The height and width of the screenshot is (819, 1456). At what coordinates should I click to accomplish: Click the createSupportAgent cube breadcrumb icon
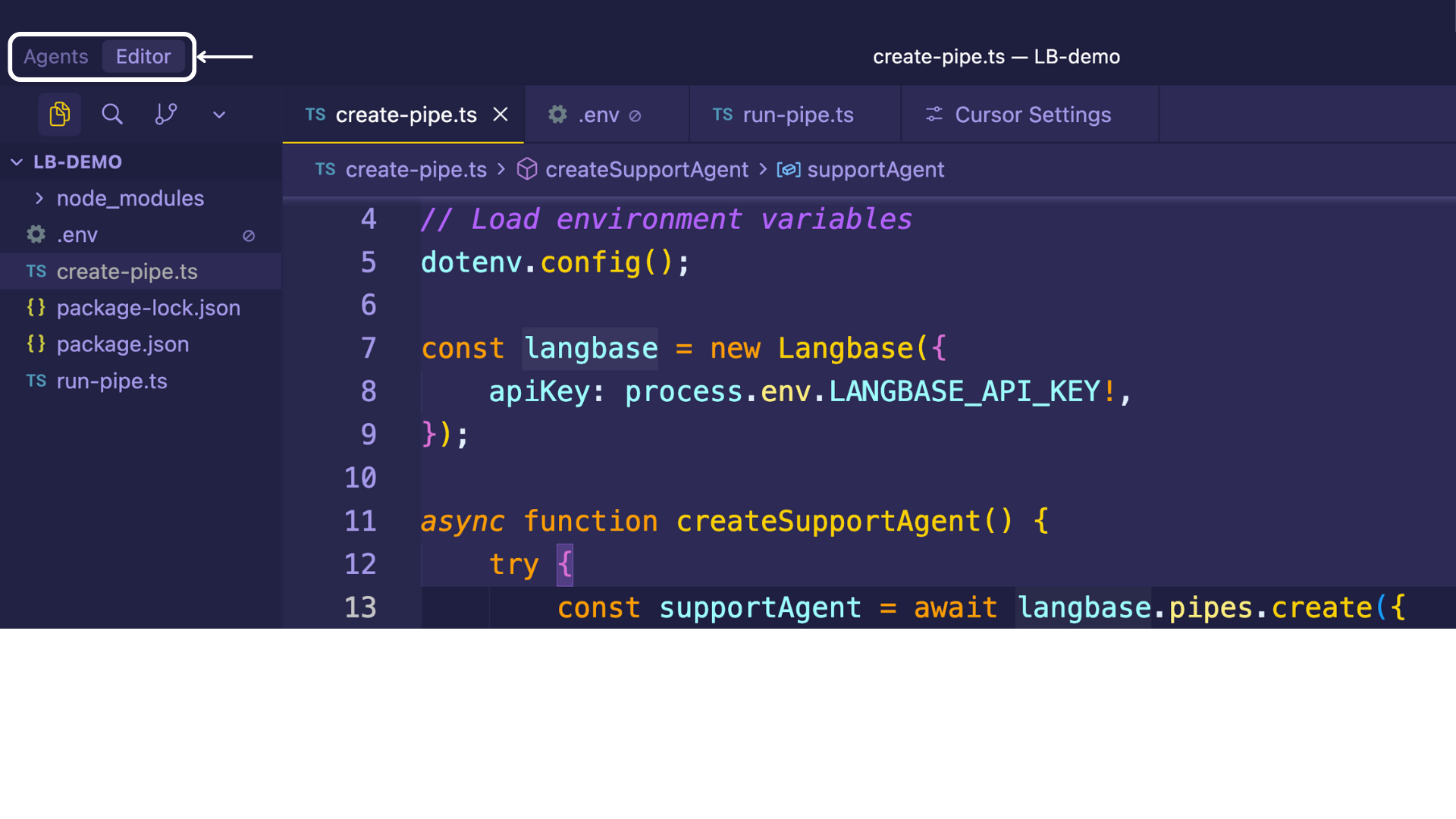pyautogui.click(x=527, y=169)
